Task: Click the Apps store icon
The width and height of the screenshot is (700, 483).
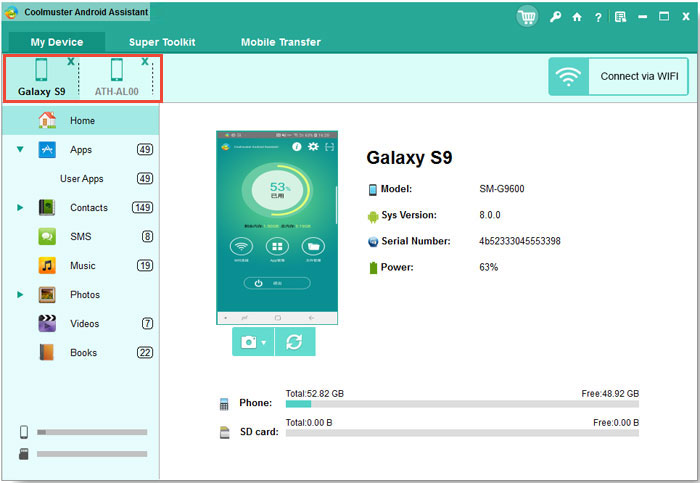Action: click(47, 150)
